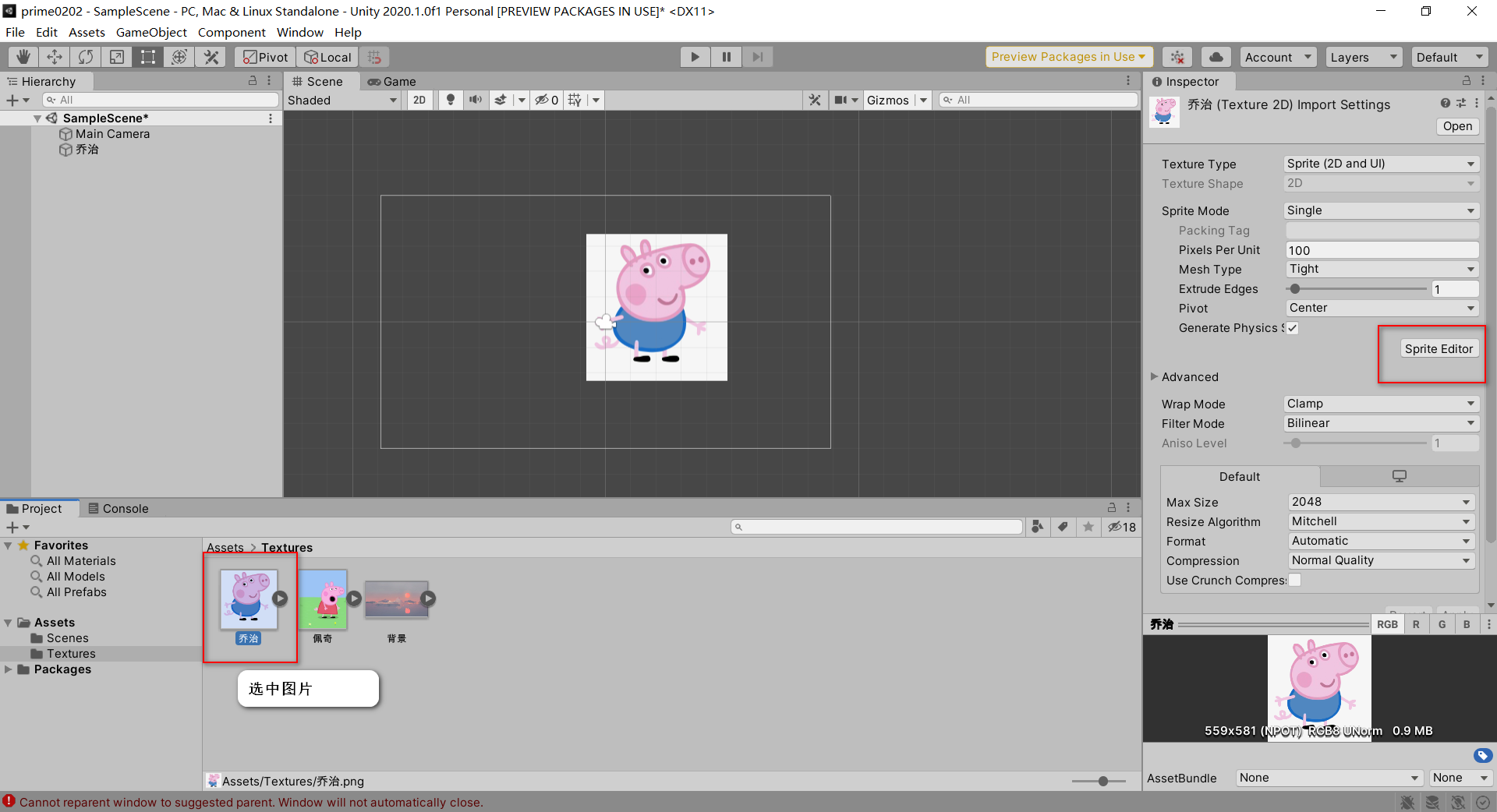Switch to the Console tab
This screenshot has width=1497, height=812.
[x=118, y=508]
